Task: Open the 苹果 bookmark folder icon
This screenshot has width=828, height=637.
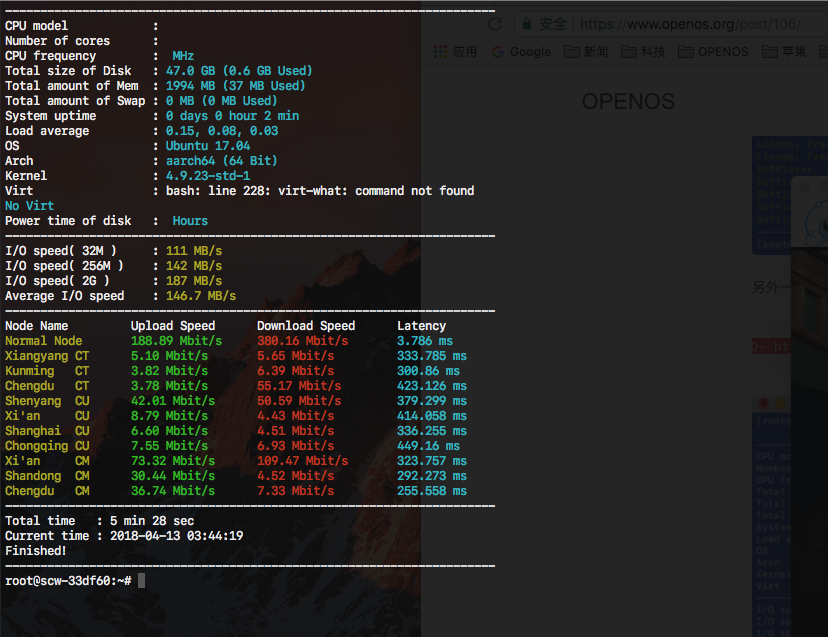Action: pyautogui.click(x=770, y=52)
